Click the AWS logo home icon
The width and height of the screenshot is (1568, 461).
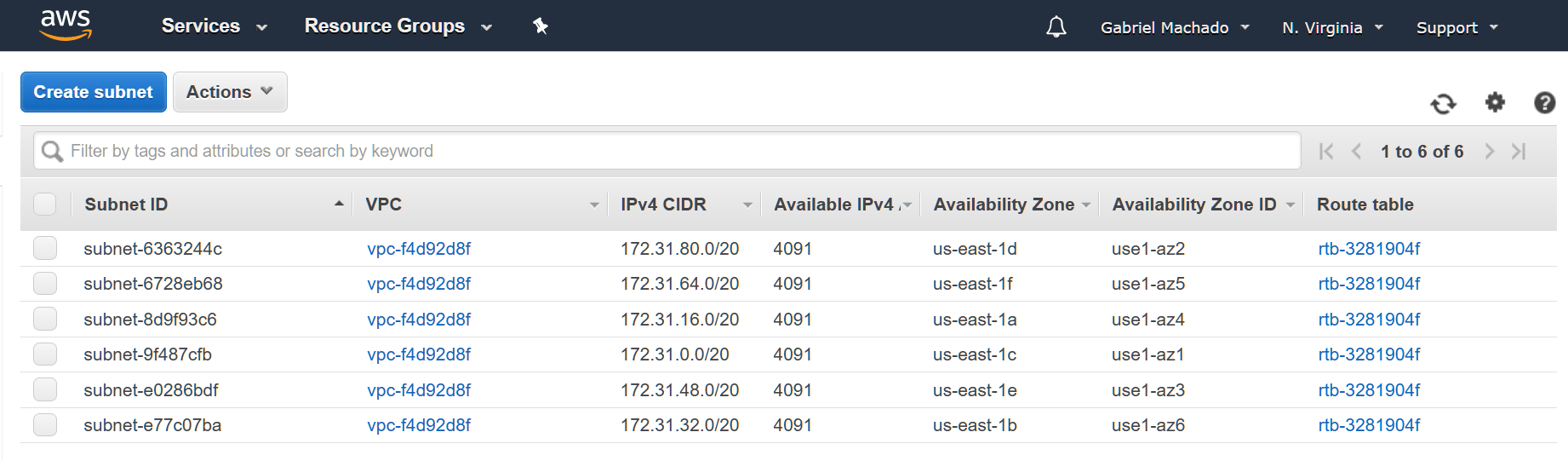pyautogui.click(x=66, y=26)
